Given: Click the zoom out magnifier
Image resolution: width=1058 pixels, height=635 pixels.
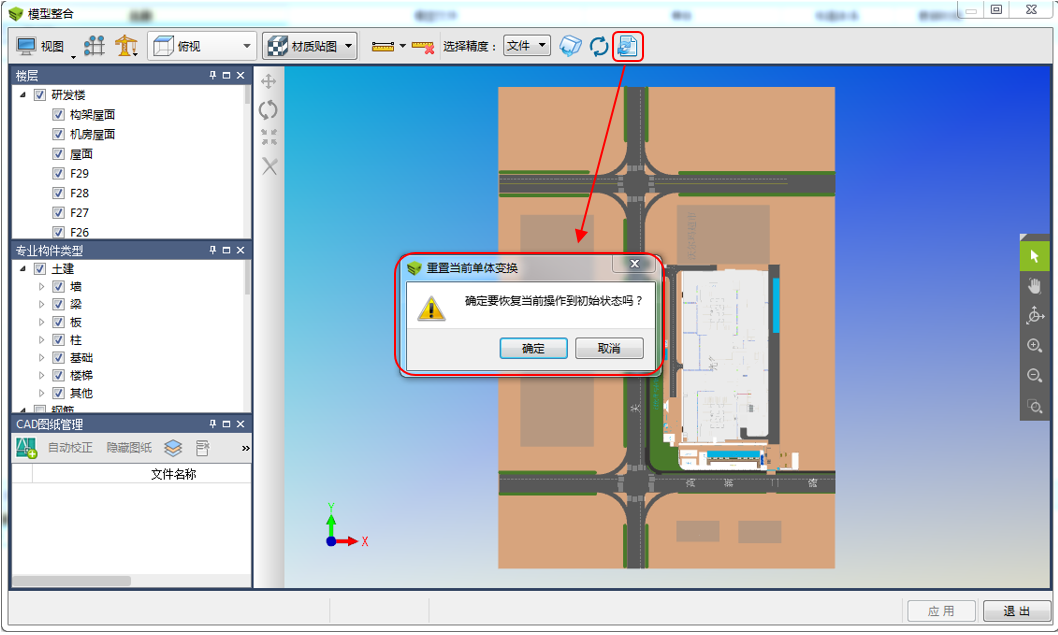Looking at the screenshot, I should pos(1034,375).
